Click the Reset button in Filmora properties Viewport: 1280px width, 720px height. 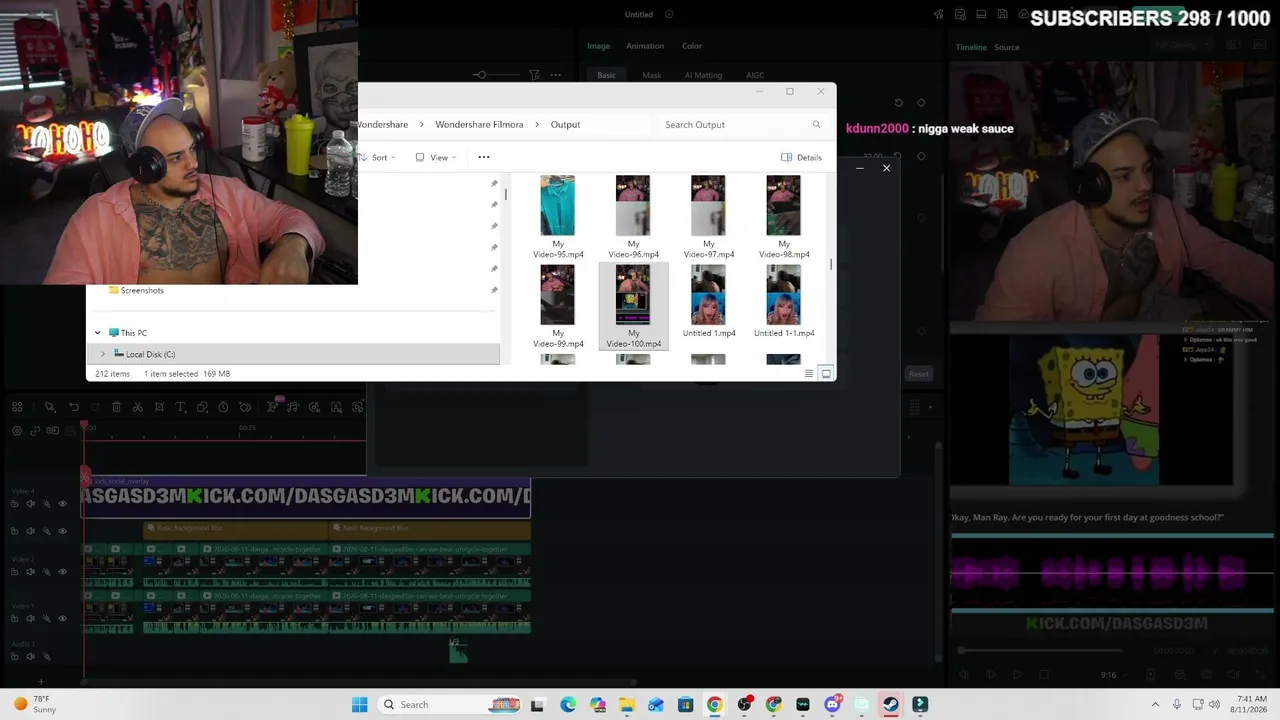[x=918, y=374]
